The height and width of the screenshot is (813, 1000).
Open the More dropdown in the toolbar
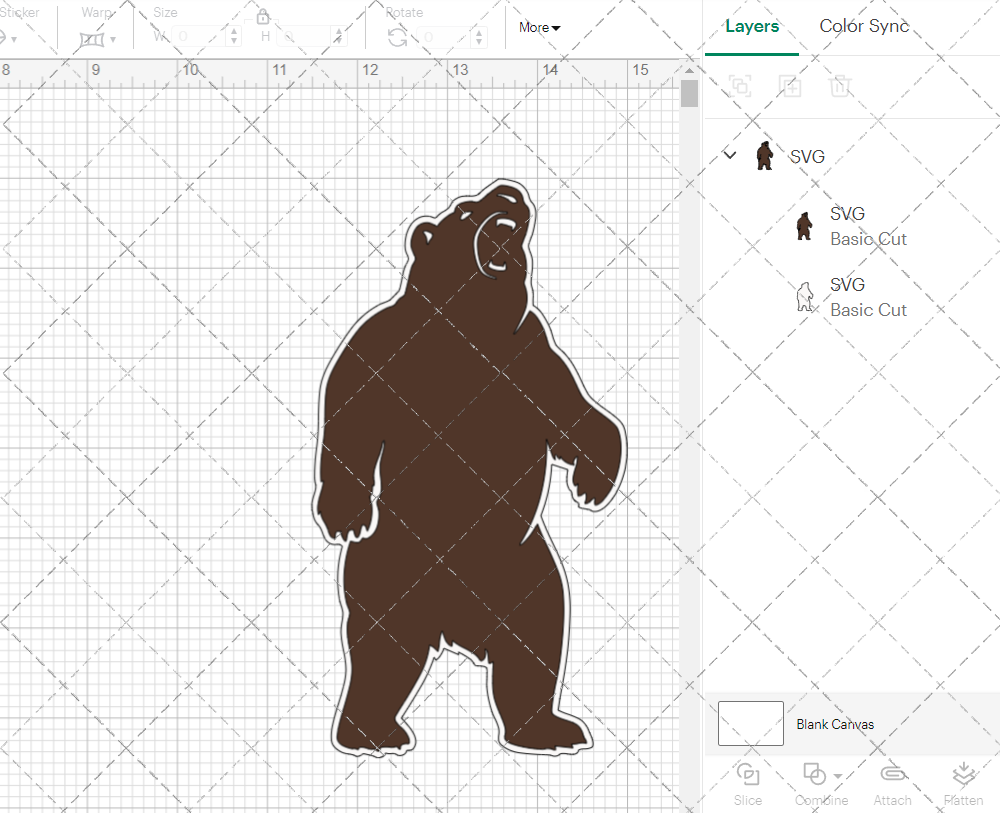click(539, 28)
